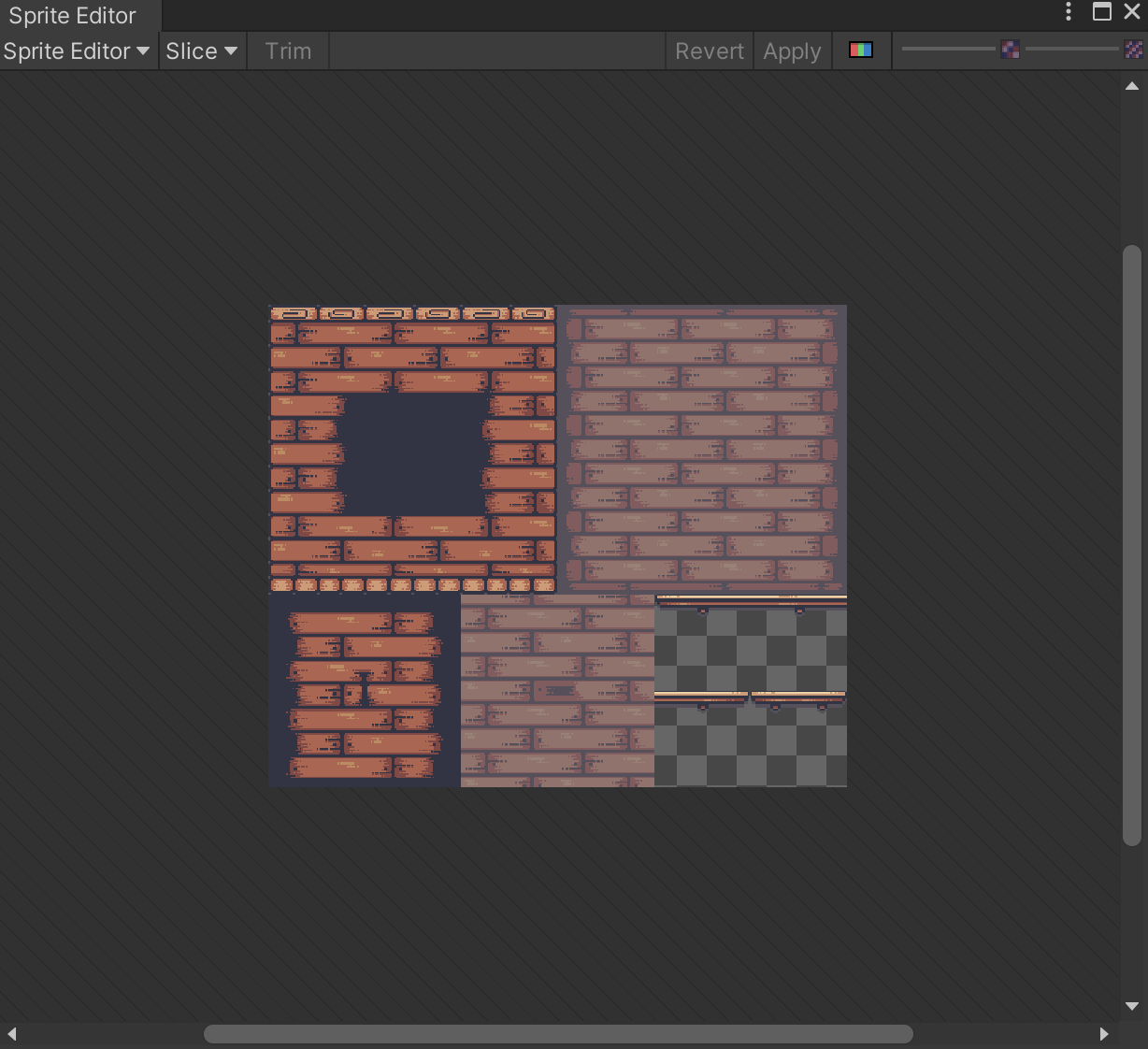Adjust the mip level slider

[1071, 49]
